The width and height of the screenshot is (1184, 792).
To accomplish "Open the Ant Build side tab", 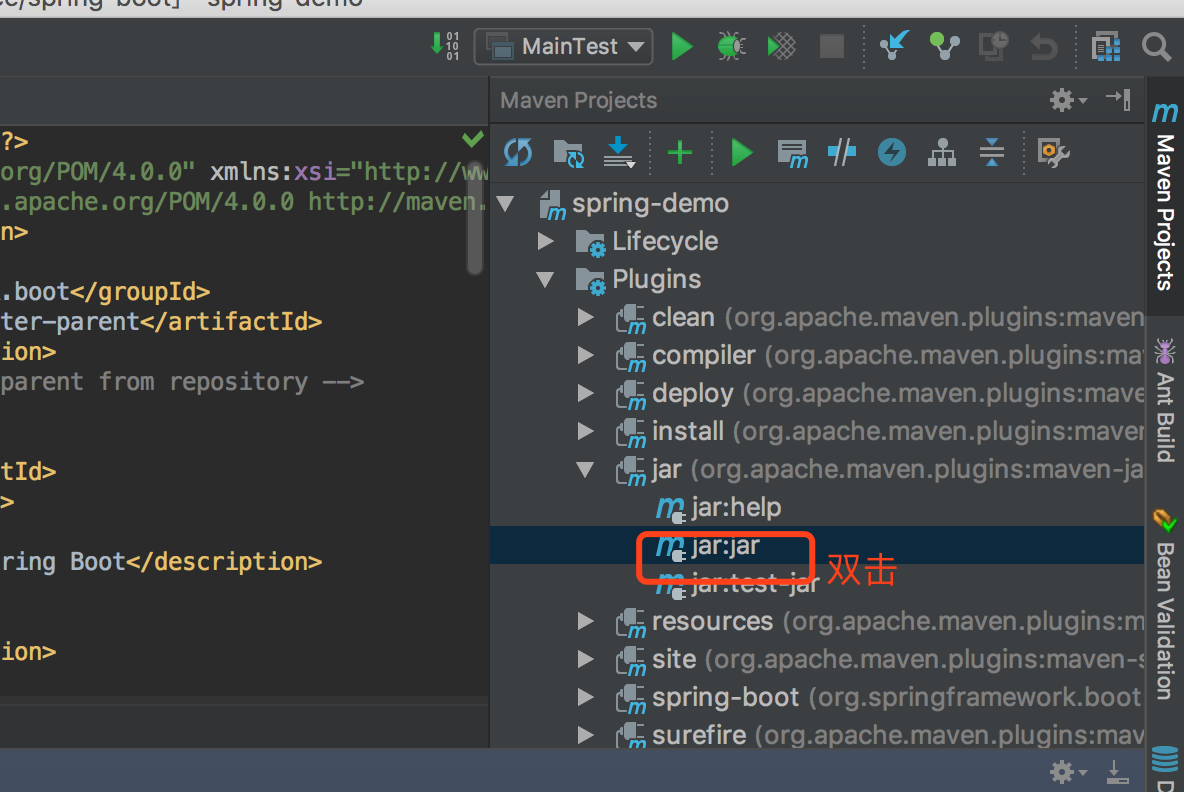I will [1165, 400].
